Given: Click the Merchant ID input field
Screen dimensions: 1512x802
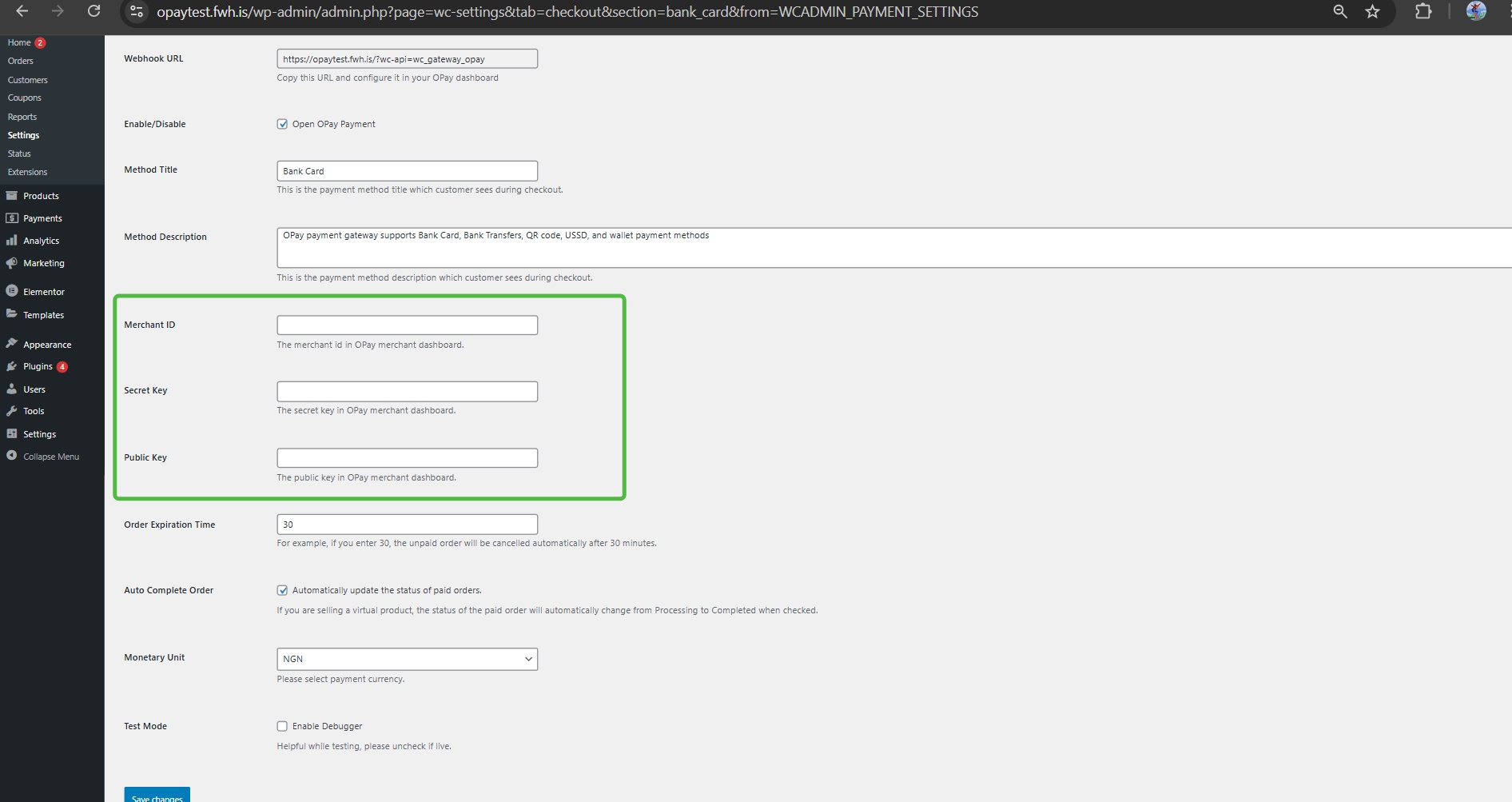Looking at the screenshot, I should click(x=406, y=325).
